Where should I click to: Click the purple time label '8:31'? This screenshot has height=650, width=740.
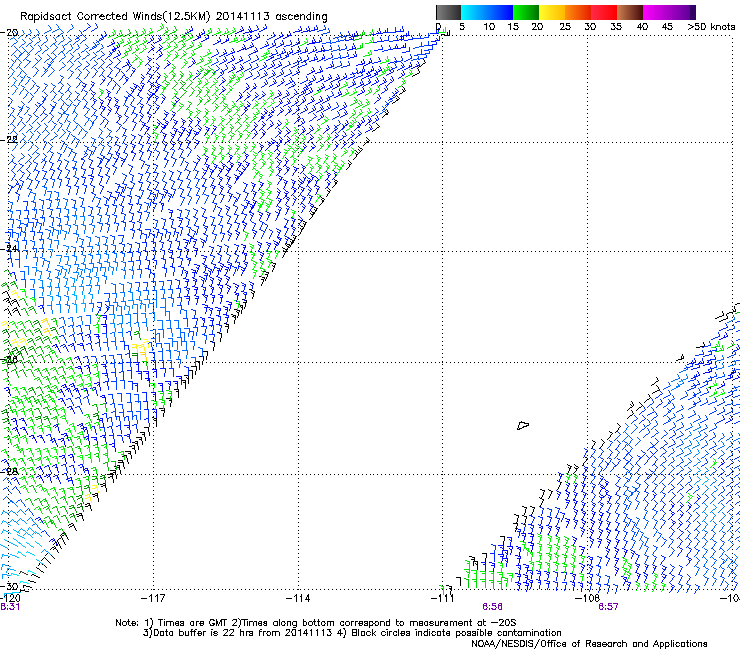[x=10, y=607]
